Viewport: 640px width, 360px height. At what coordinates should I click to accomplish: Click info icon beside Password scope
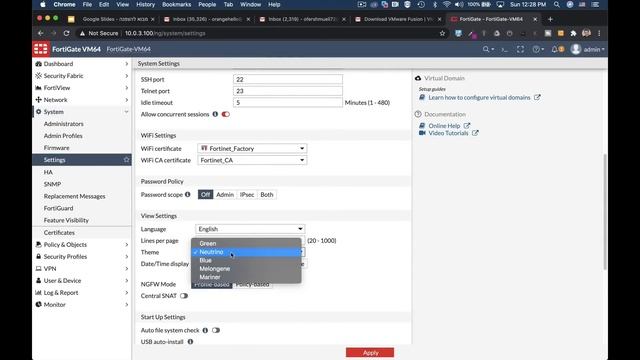(188, 195)
